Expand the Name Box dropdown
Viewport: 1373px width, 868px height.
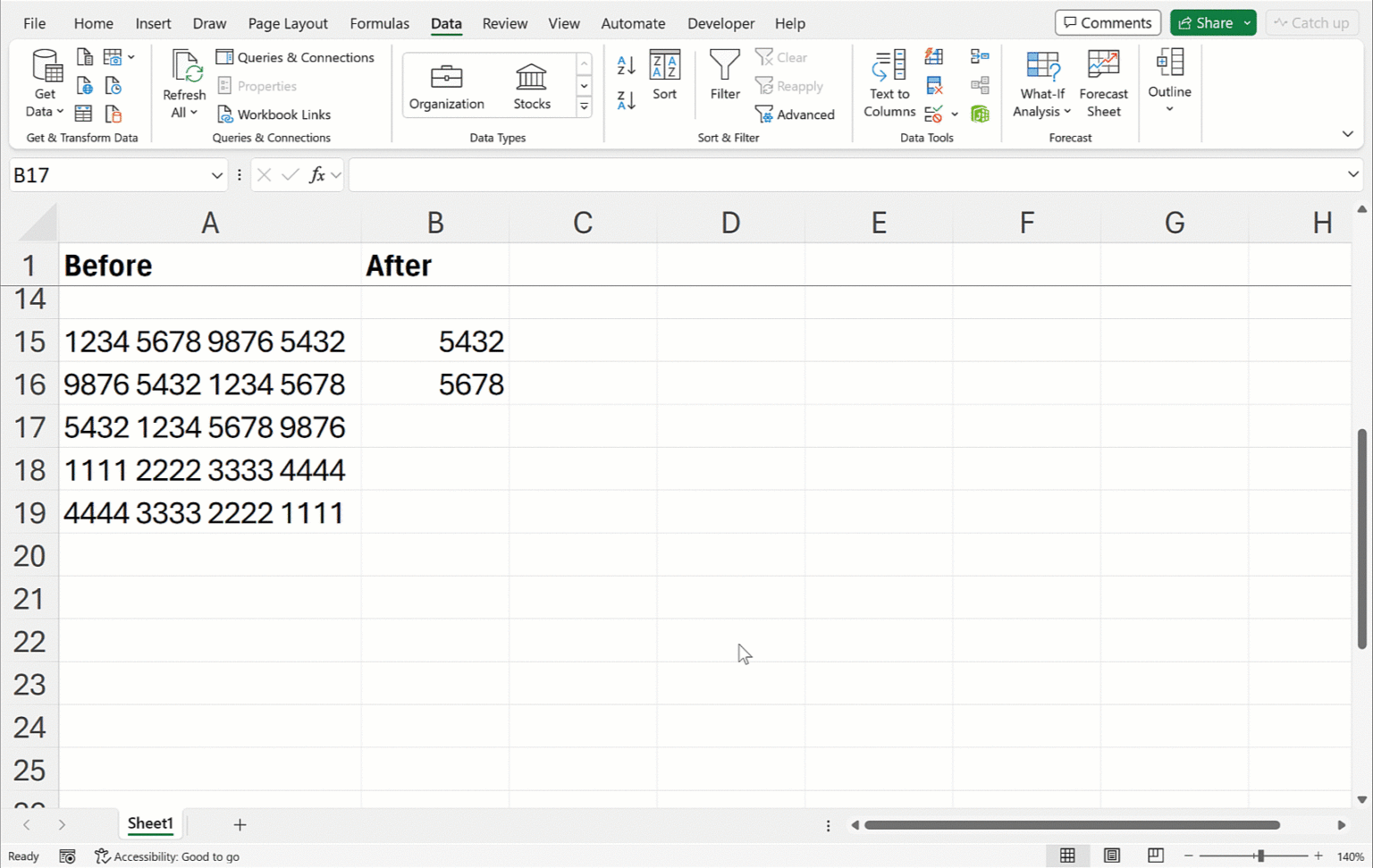pyautogui.click(x=216, y=175)
